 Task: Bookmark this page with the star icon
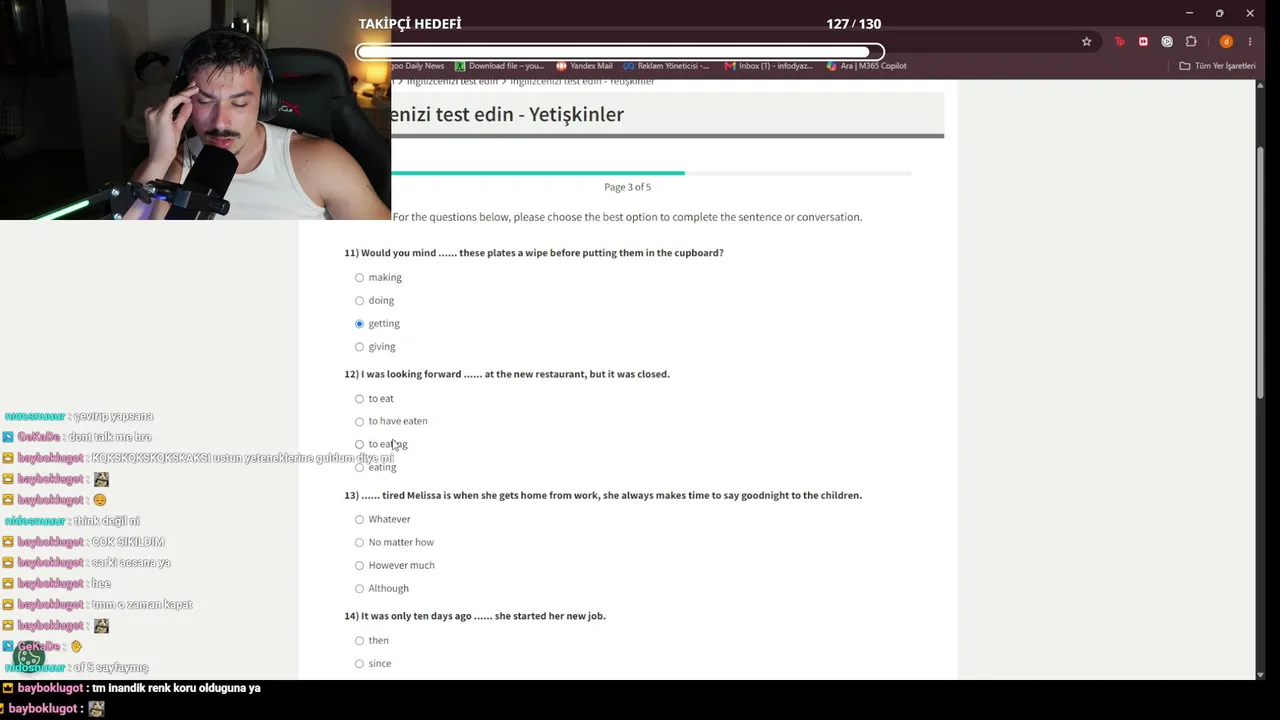point(1086,42)
